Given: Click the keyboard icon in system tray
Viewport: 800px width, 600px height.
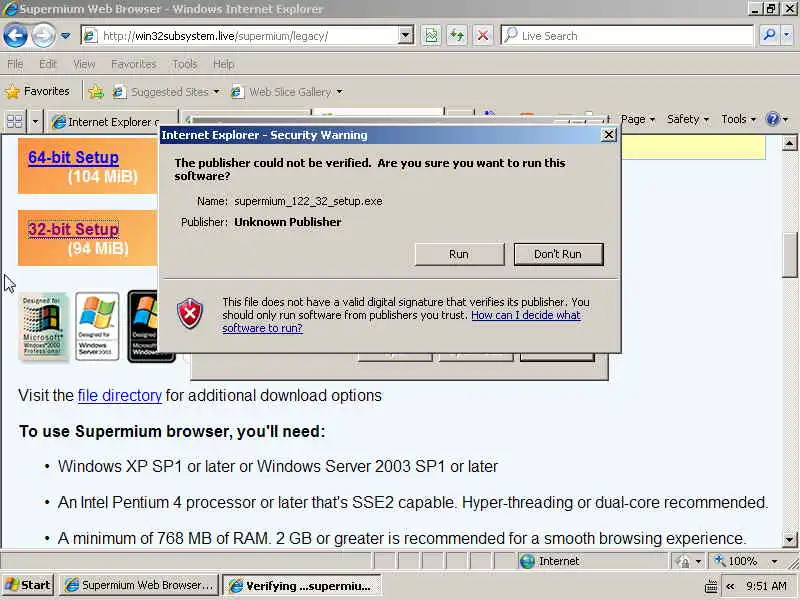Looking at the screenshot, I should click(711, 586).
